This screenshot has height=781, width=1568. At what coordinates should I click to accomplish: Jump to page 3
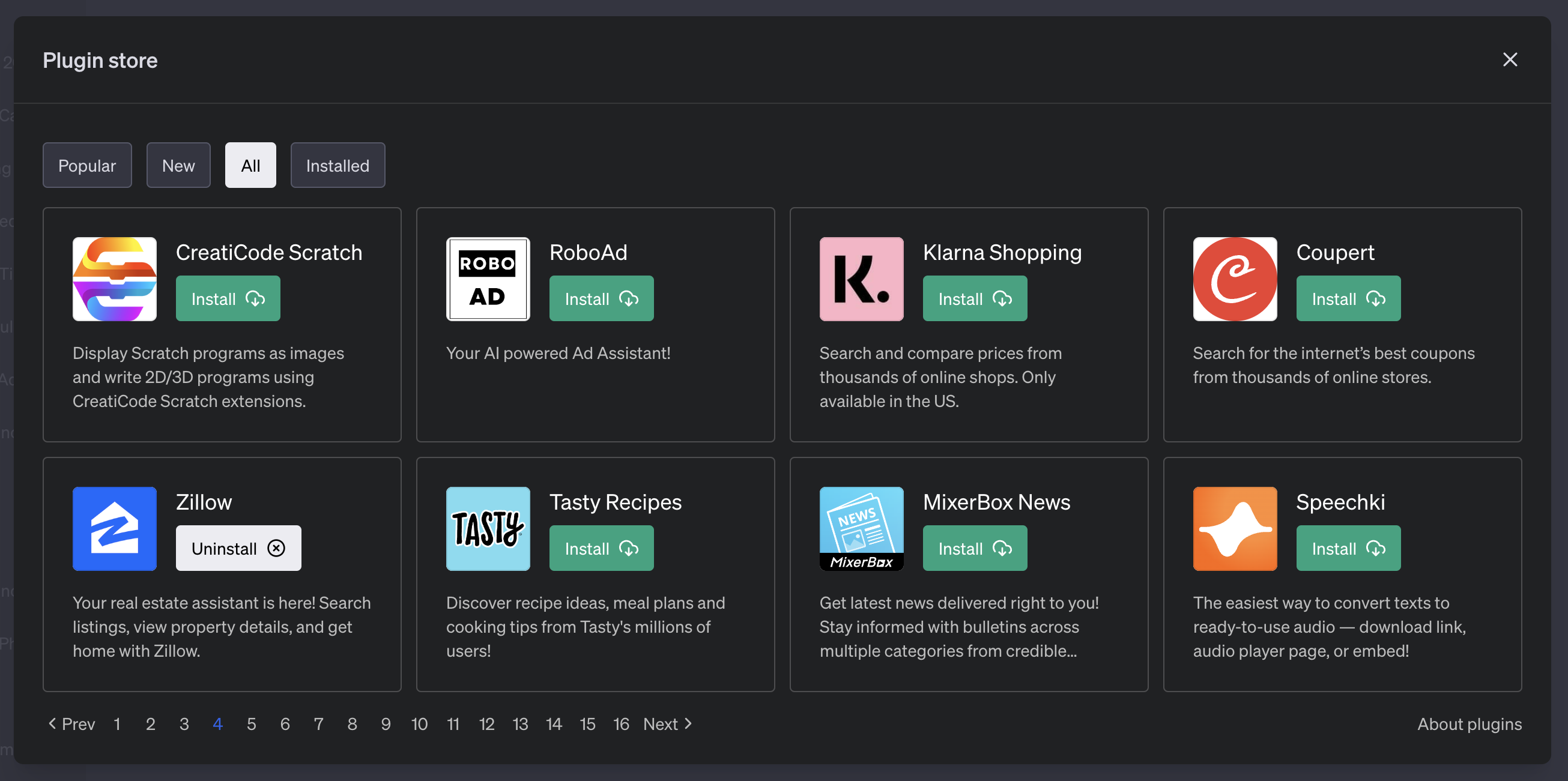pyautogui.click(x=184, y=724)
